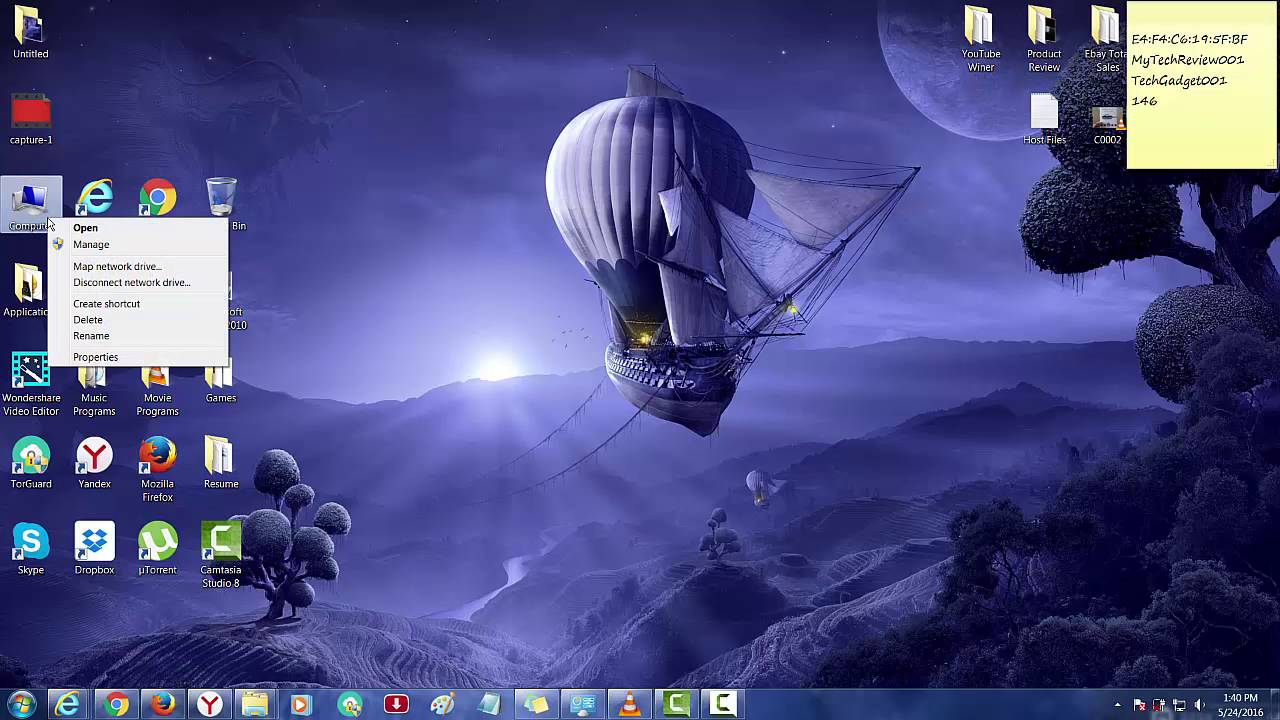Switch to green Camtasia taskbar icon
This screenshot has width=1280, height=720.
tap(677, 705)
